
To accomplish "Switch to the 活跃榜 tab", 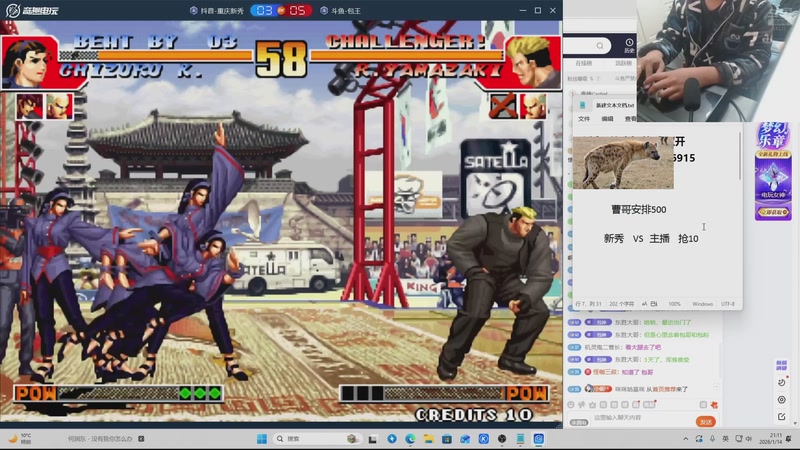I will pos(623,63).
